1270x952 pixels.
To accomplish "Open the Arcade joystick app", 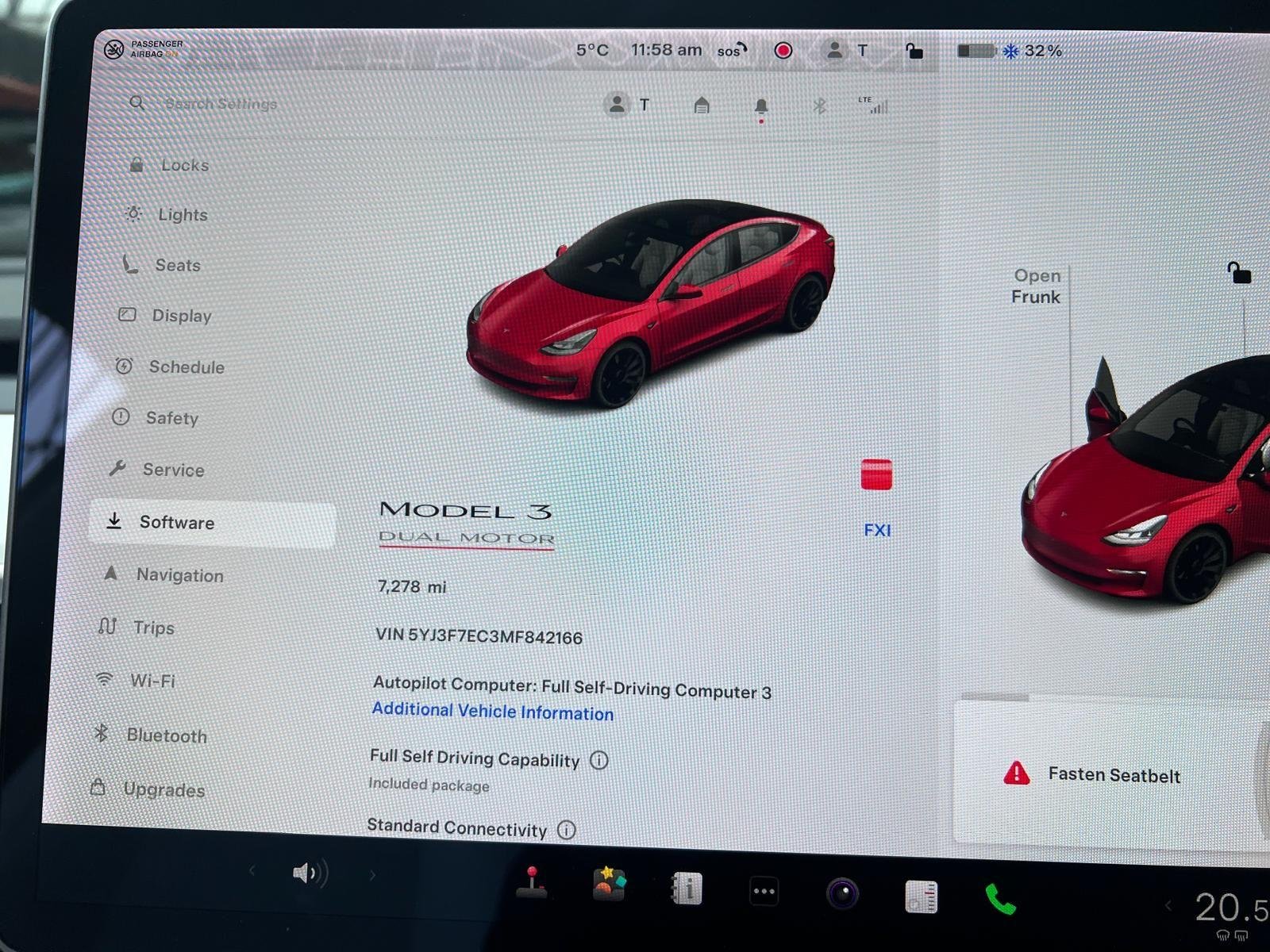I will pos(531,883).
